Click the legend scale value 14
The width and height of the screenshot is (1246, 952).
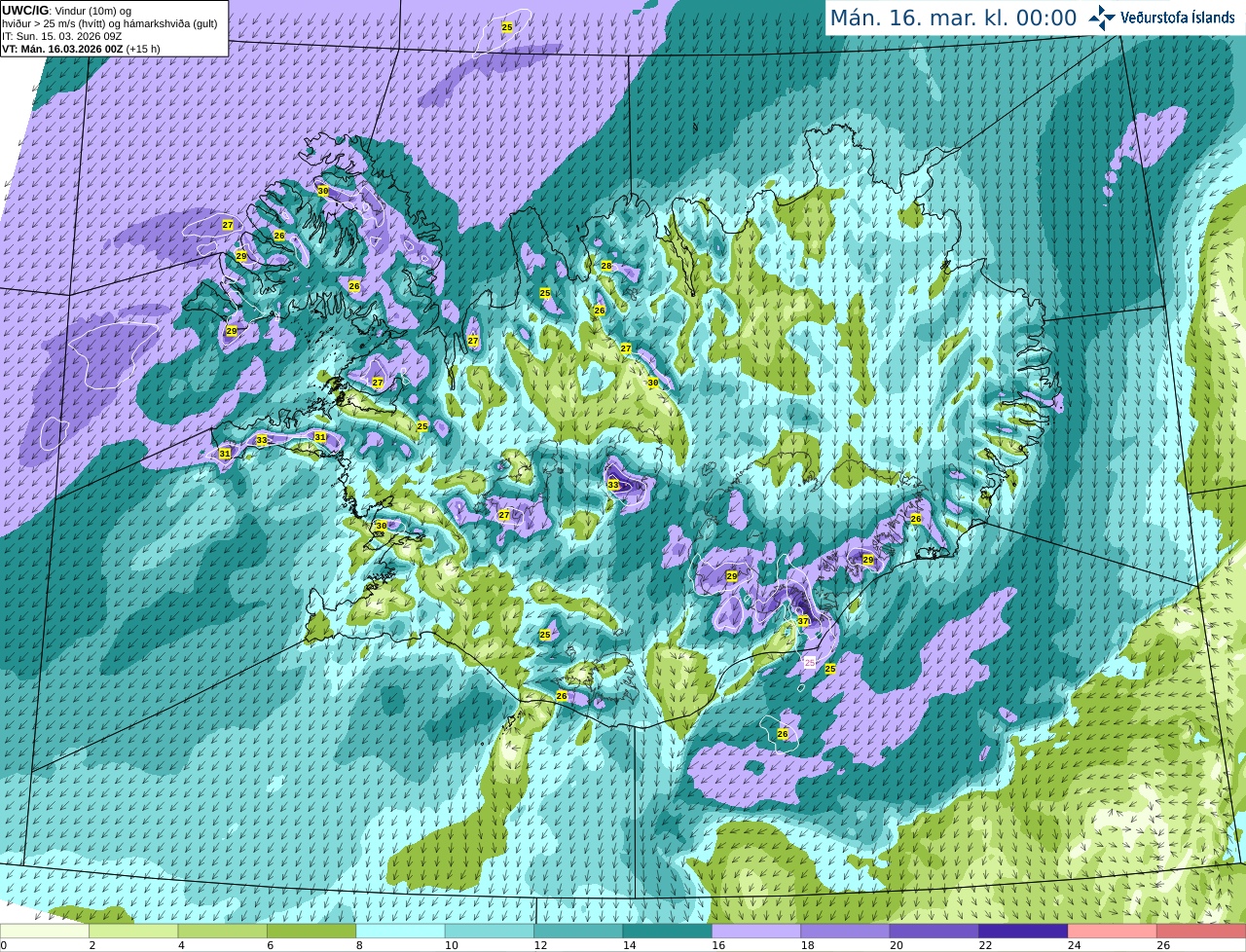coord(630,945)
